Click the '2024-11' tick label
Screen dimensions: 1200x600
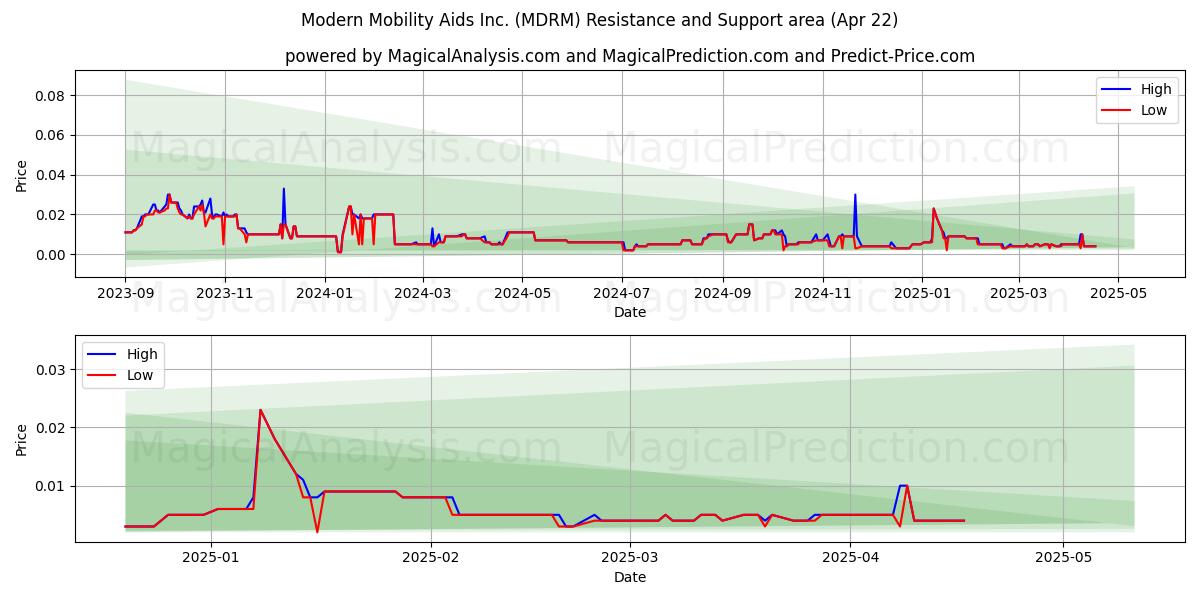(x=823, y=294)
